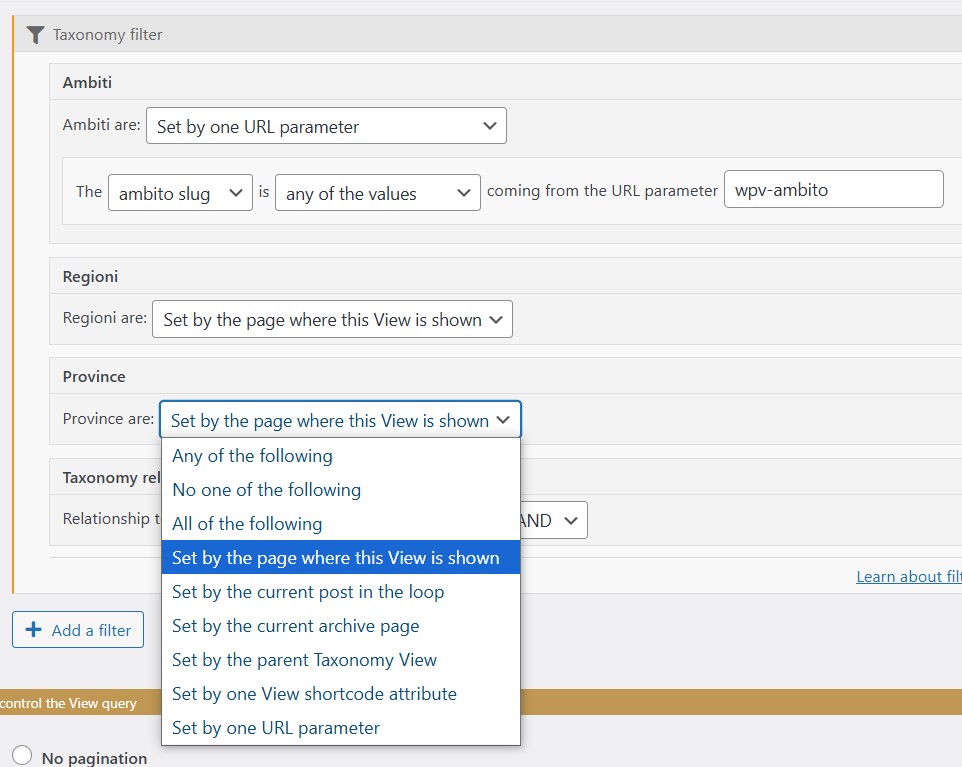Viewport: 962px width, 767px height.
Task: Select the No pagination radio button
Action: click(22, 757)
